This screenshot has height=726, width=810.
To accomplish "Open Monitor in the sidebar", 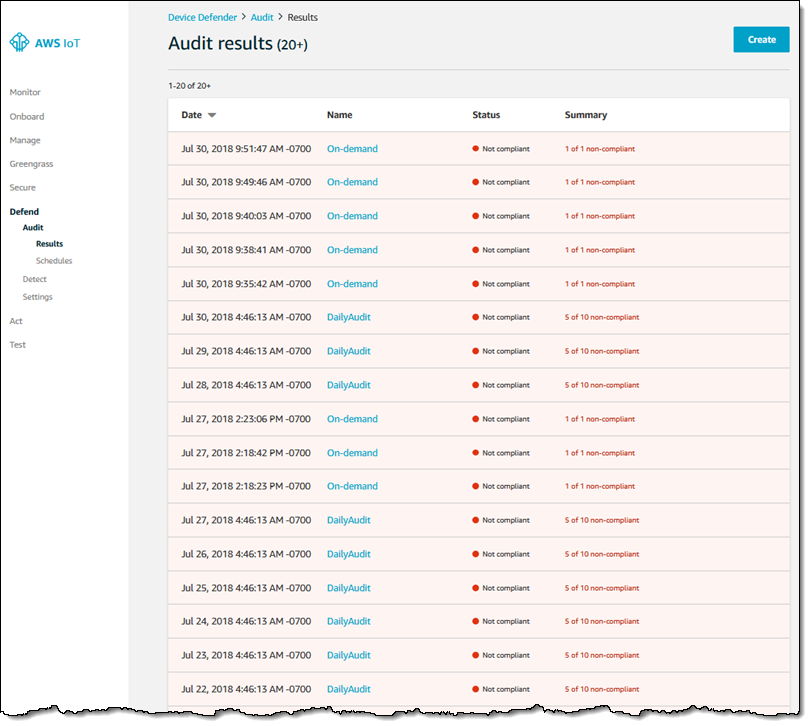I will click(x=25, y=93).
